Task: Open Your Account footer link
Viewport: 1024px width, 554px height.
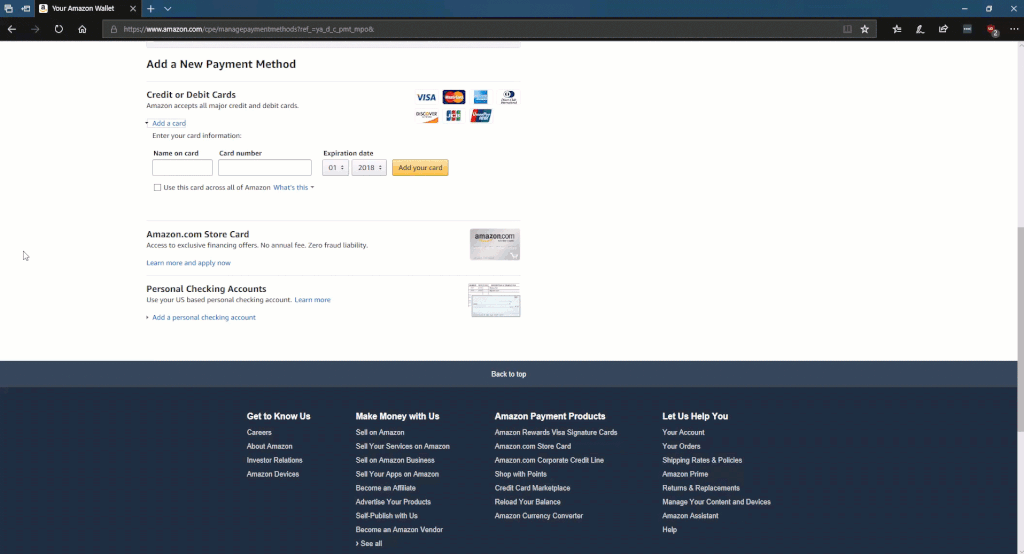Action: 683,432
